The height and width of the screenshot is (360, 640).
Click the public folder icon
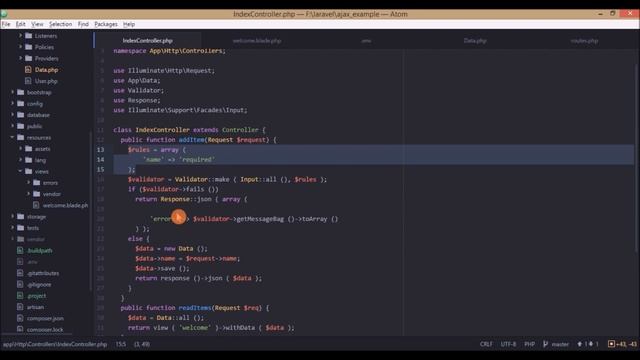coord(21,126)
